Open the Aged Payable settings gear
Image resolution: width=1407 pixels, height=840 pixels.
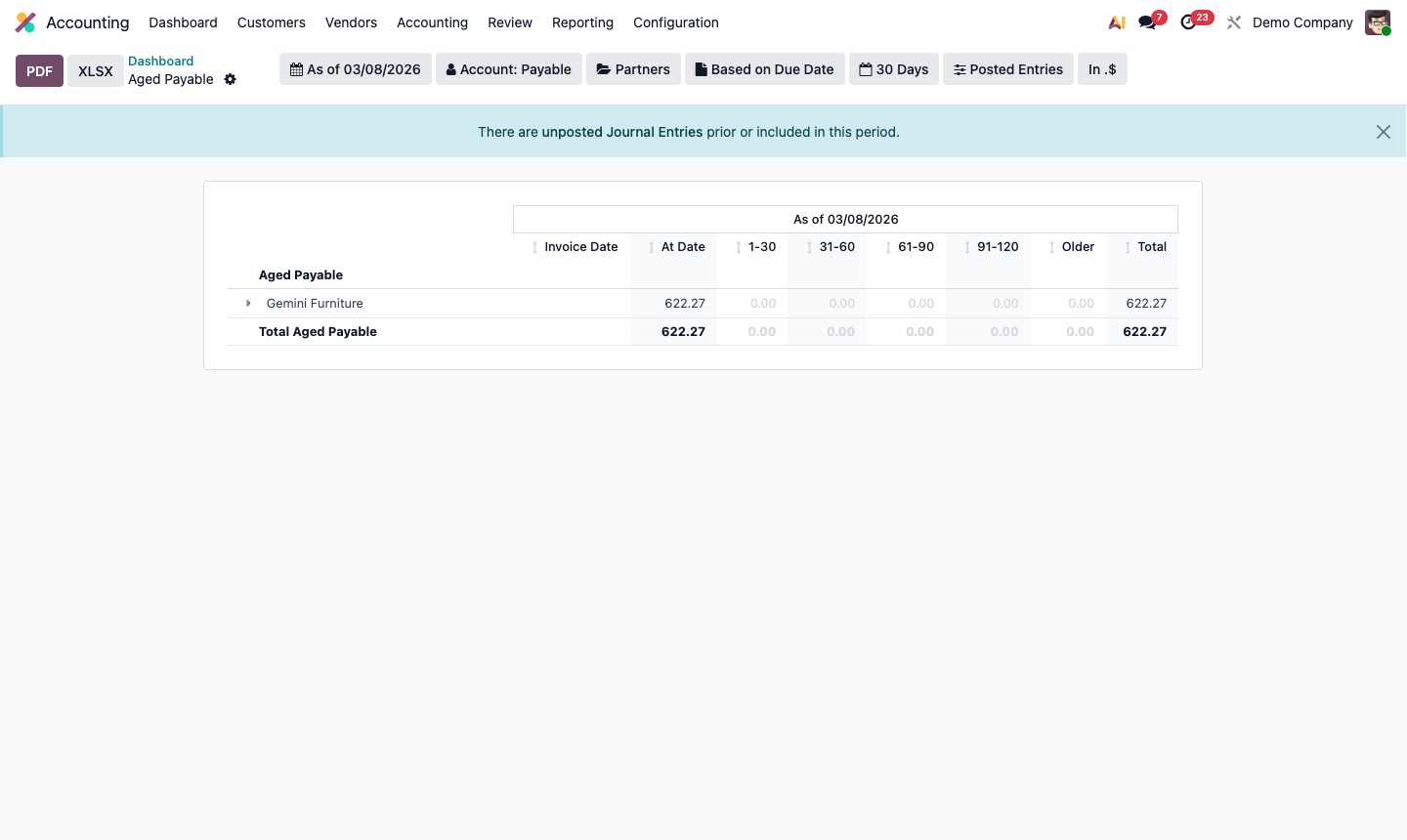pos(230,79)
